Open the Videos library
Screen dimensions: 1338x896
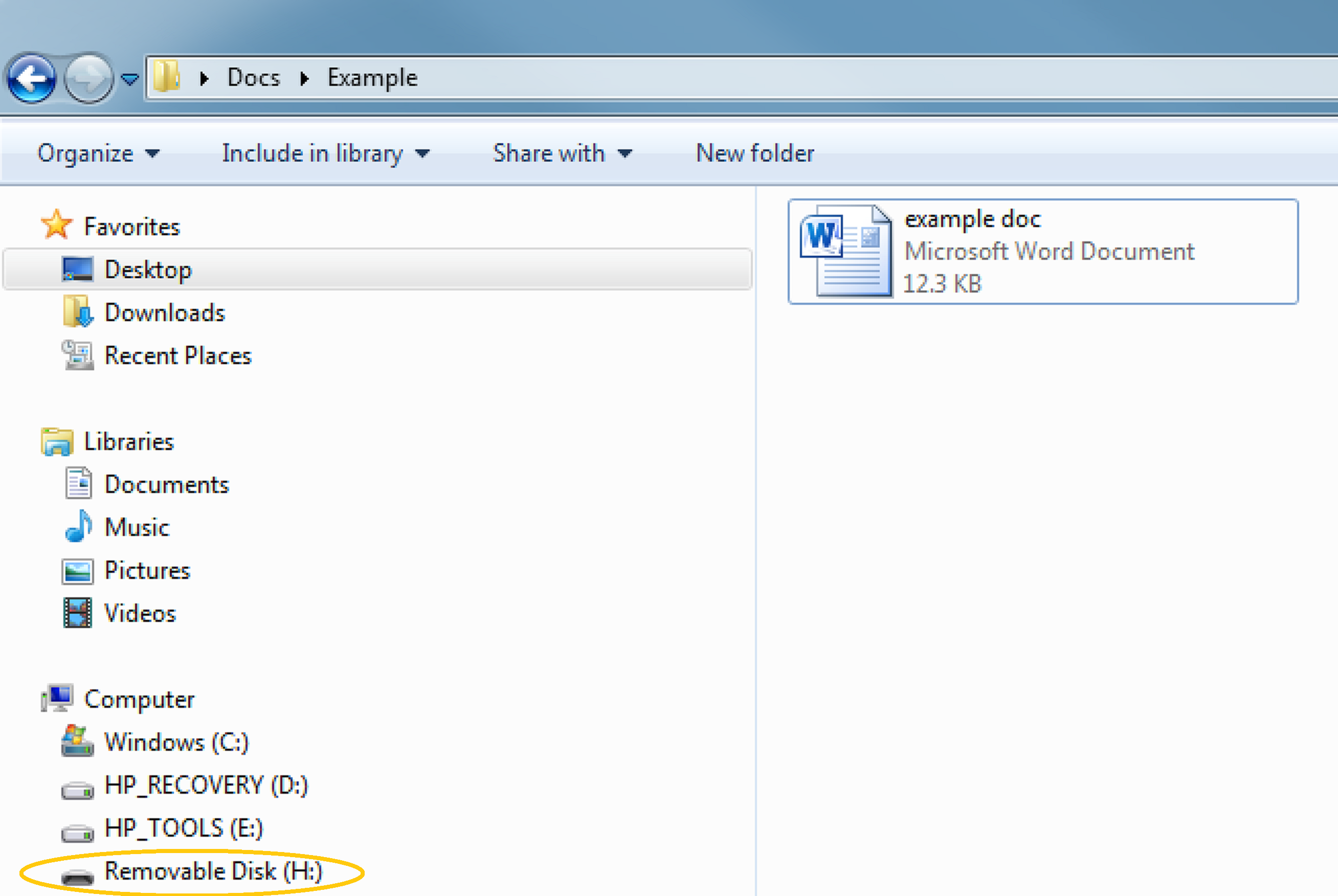140,614
